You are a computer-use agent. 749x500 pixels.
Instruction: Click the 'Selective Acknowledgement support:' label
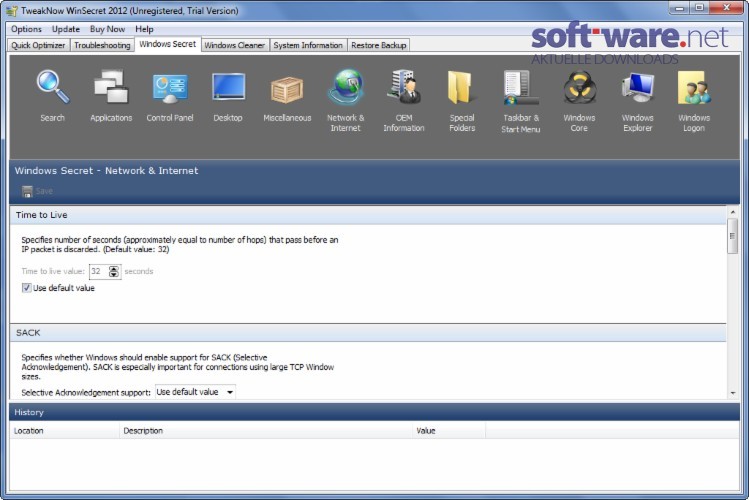[x=86, y=393]
